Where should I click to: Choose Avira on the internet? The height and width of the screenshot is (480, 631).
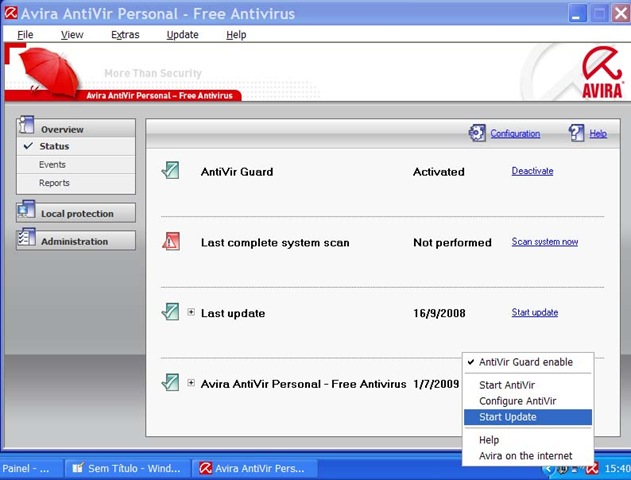[x=528, y=456]
